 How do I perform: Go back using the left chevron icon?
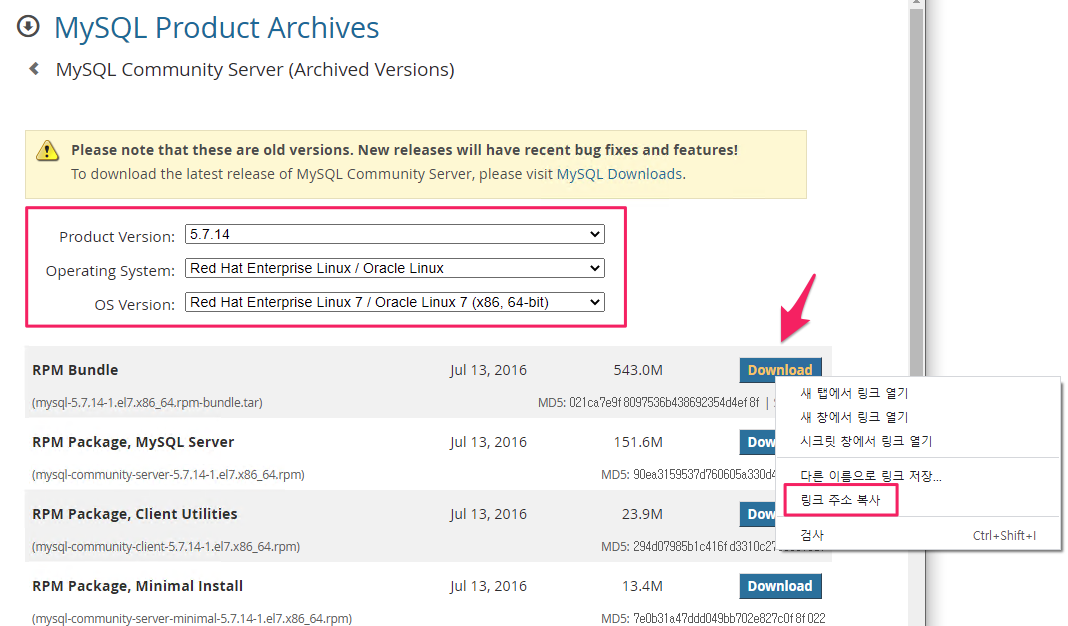(x=34, y=69)
